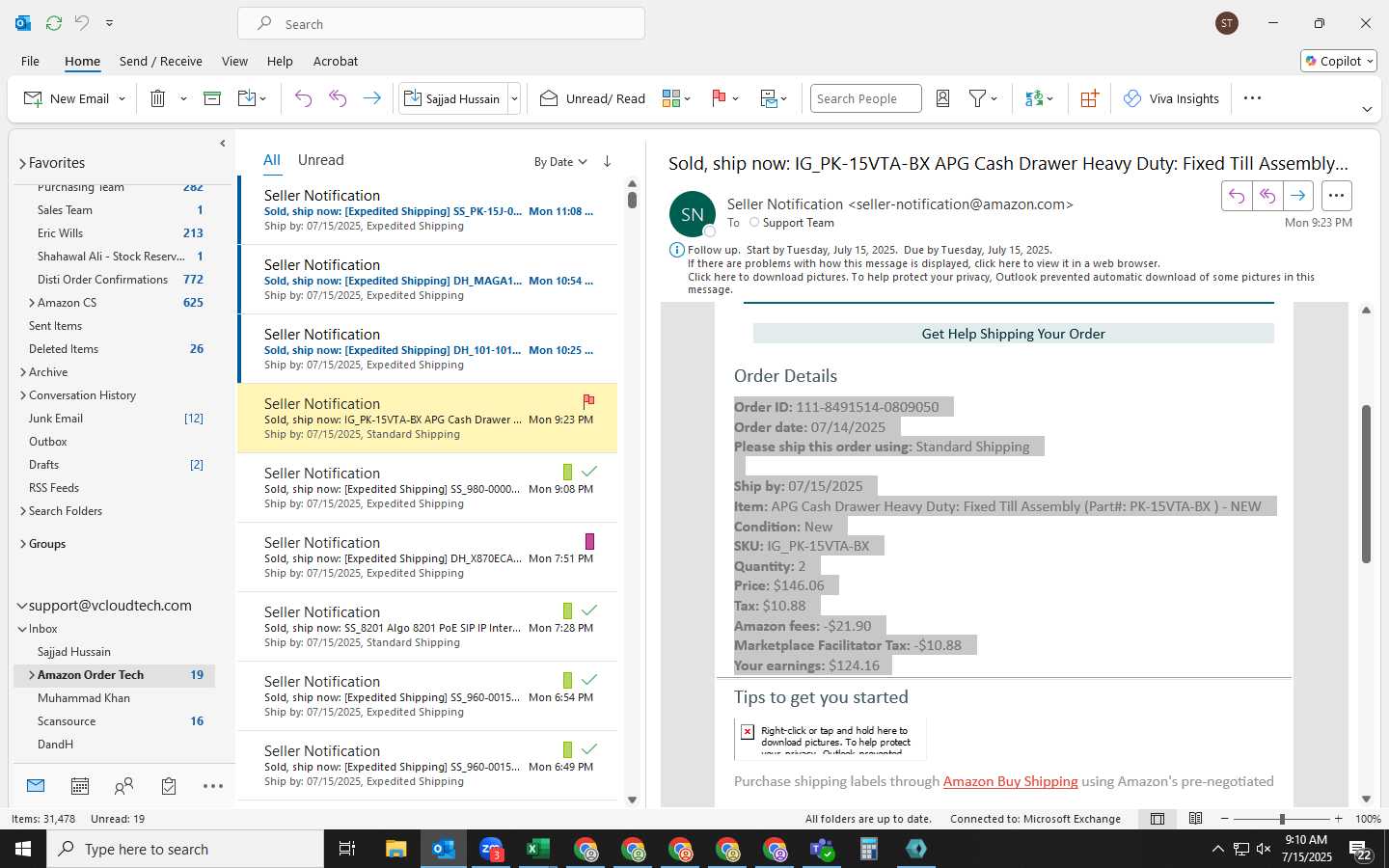The width and height of the screenshot is (1389, 868).
Task: Toggle checkmark on Mon 6:49 PM message
Action: pos(589,749)
